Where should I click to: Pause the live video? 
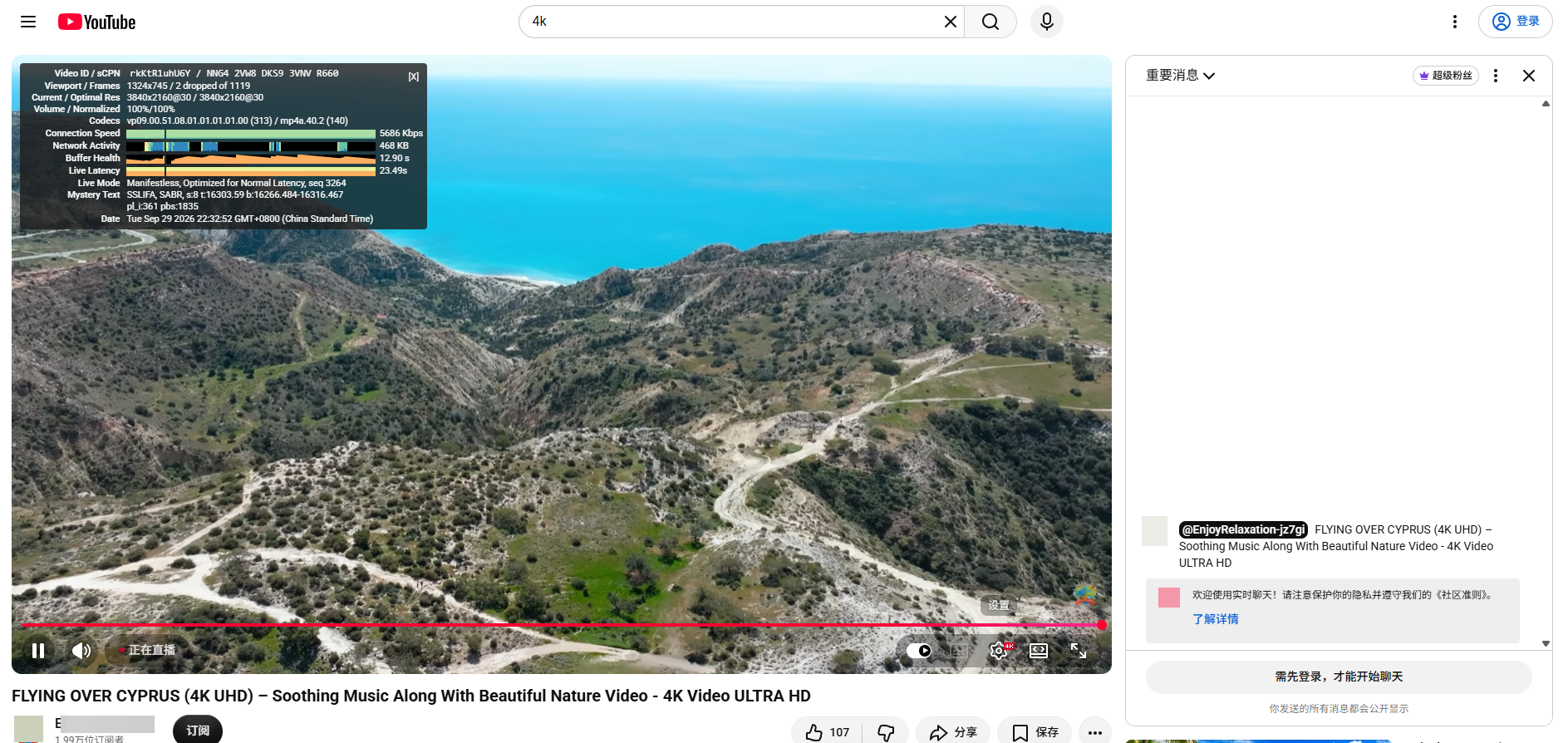click(x=38, y=651)
